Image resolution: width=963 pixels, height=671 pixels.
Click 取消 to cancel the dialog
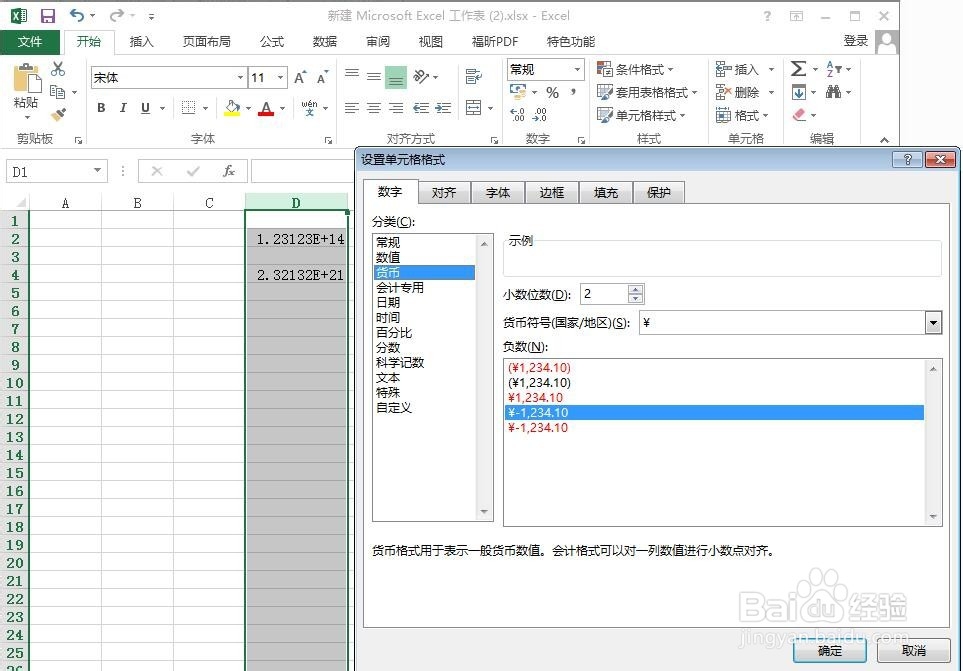point(914,651)
